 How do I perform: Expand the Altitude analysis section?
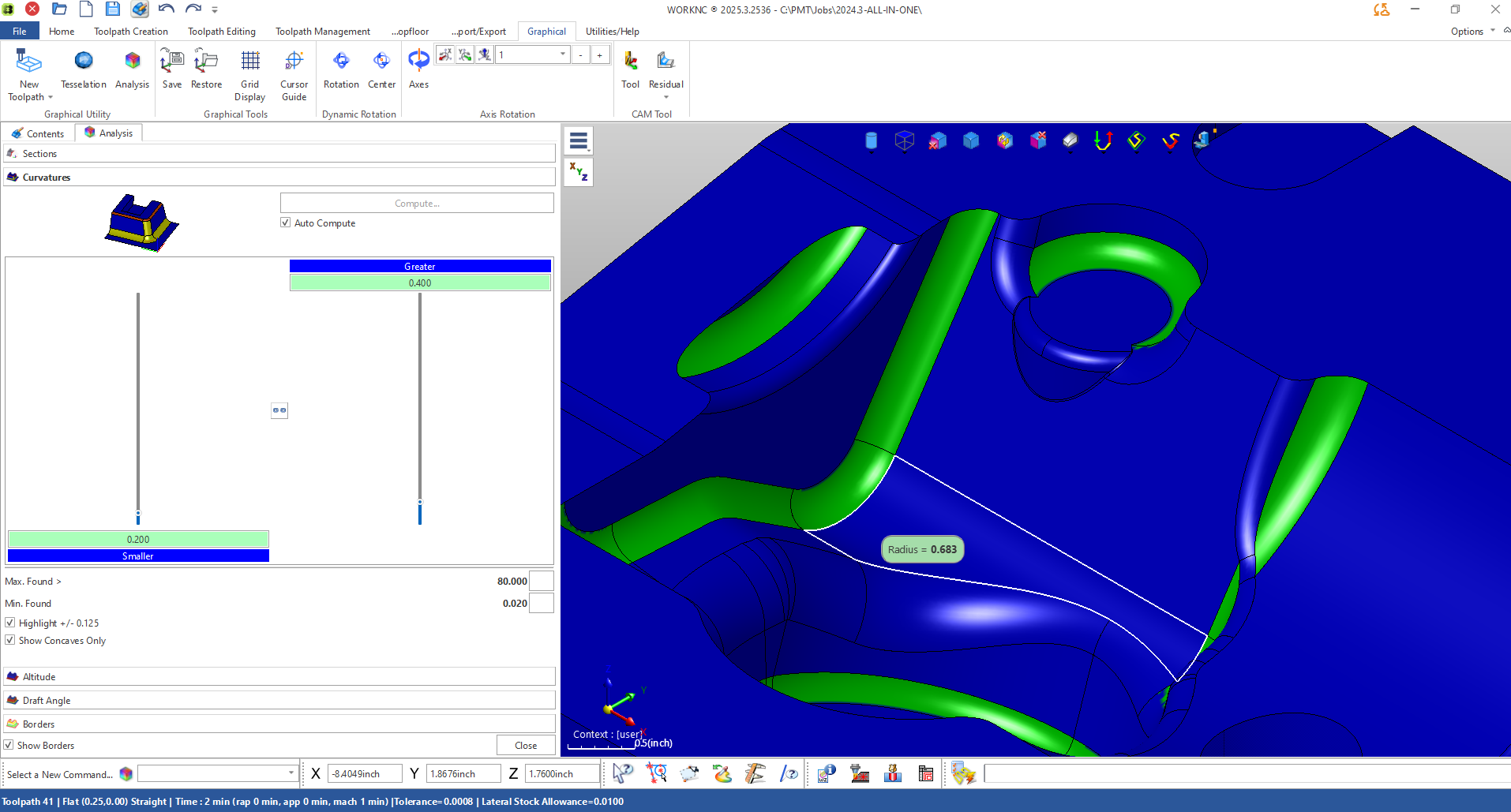pos(279,676)
